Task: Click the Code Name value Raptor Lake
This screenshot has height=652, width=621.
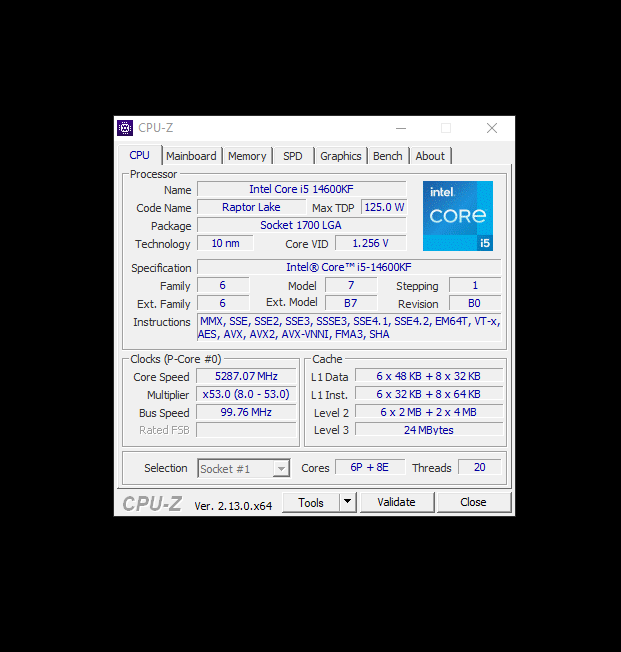Action: [x=251, y=207]
